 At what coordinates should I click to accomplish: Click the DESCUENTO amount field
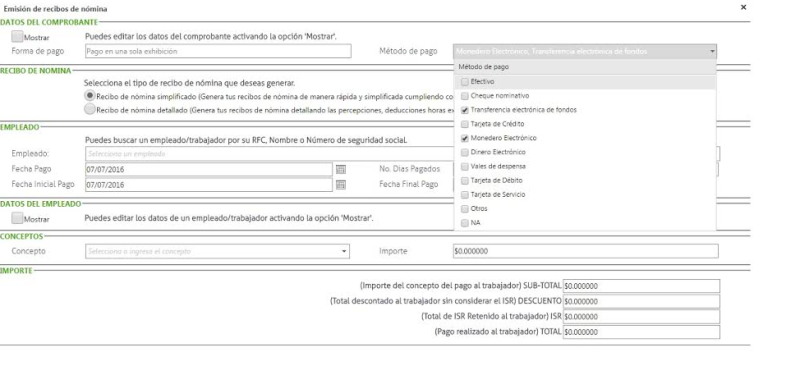641,301
